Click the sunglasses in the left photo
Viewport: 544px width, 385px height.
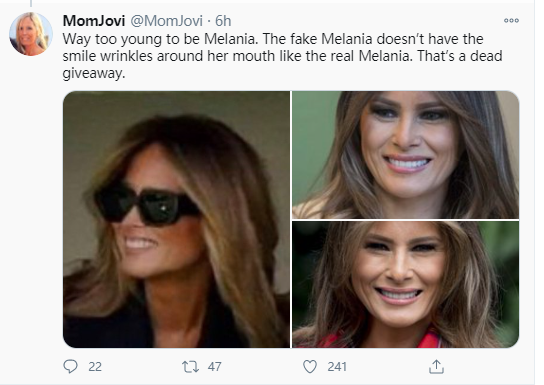(x=147, y=205)
